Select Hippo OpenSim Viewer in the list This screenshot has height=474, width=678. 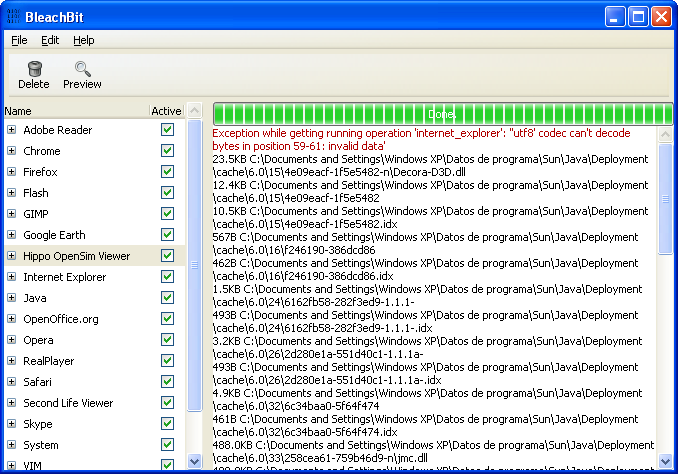pyautogui.click(x=76, y=256)
